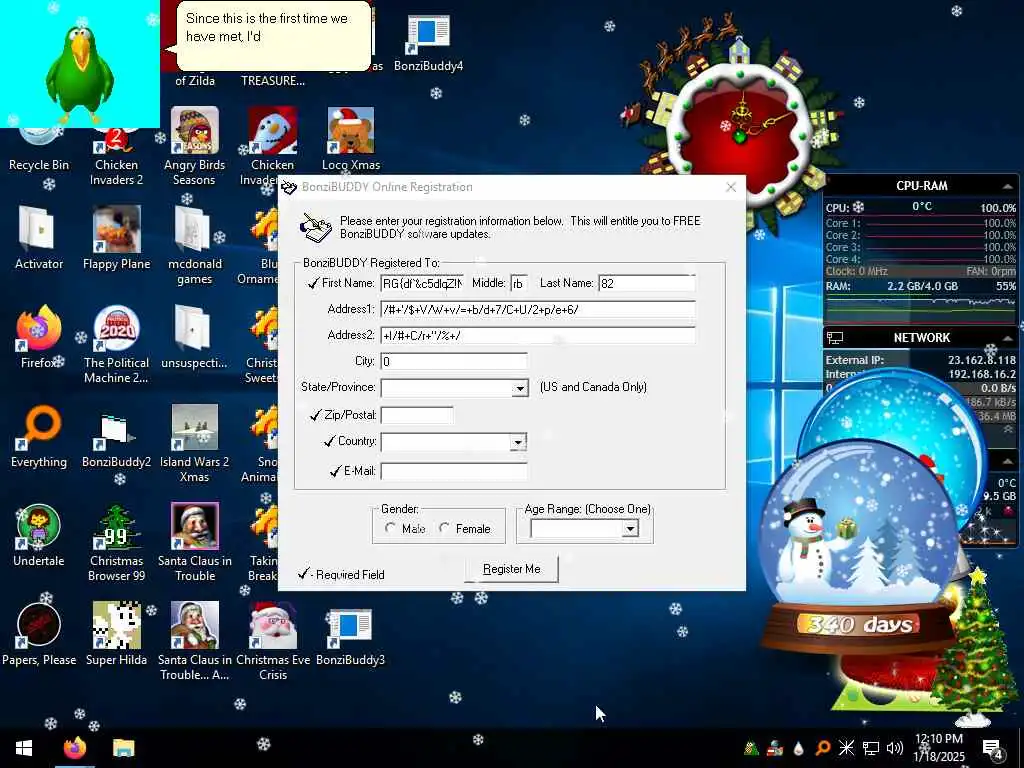Show the taskbar clock calendar at 12:10 PM

click(x=938, y=748)
